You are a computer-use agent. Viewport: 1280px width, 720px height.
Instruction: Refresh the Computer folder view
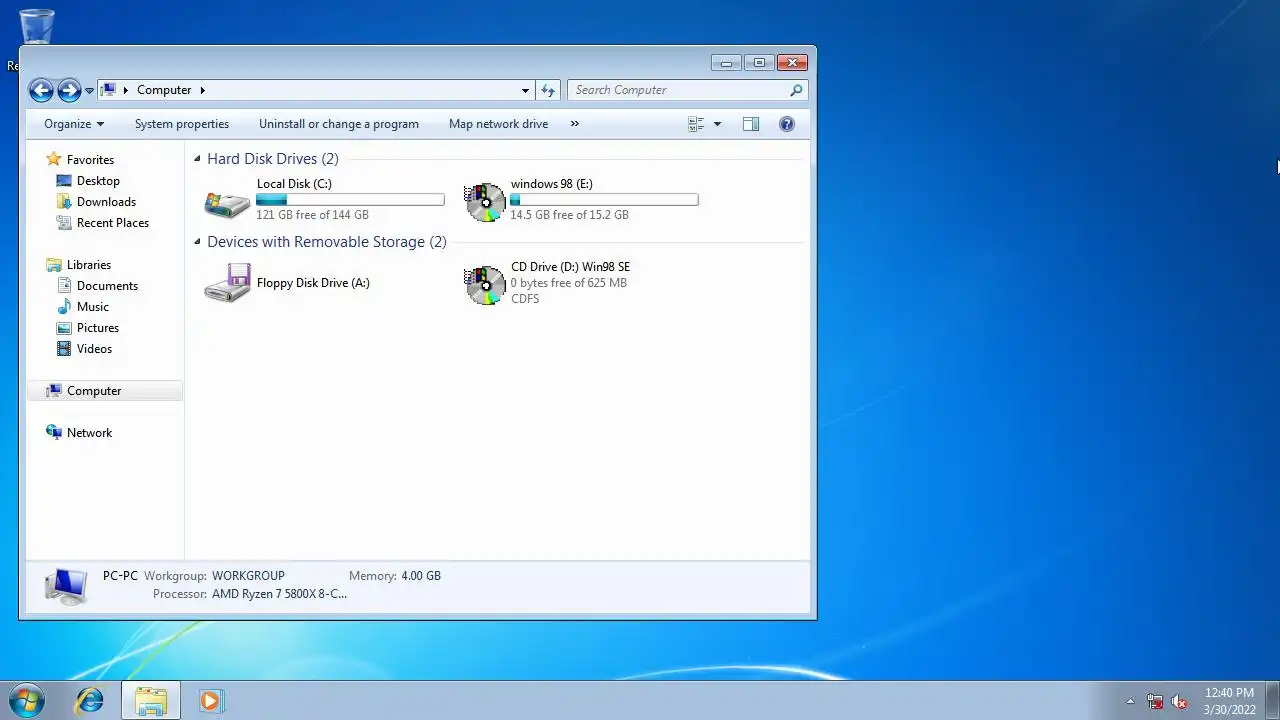pos(547,90)
